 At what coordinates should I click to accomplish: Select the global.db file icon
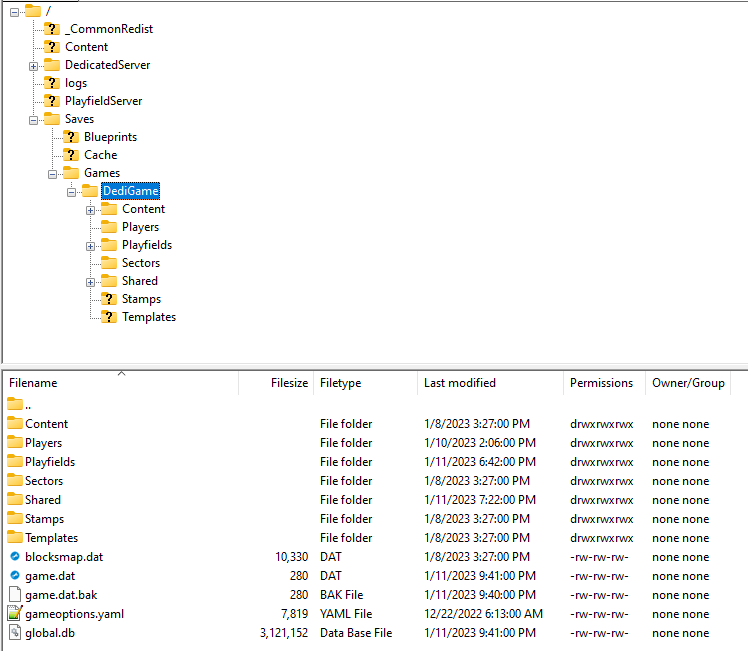[x=15, y=632]
